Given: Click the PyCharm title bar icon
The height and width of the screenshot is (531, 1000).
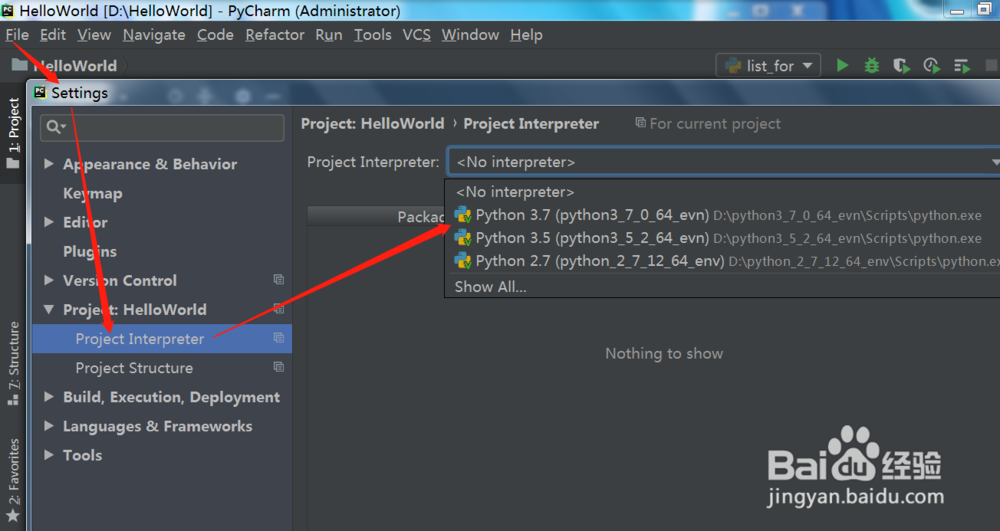Looking at the screenshot, I should (x=8, y=10).
